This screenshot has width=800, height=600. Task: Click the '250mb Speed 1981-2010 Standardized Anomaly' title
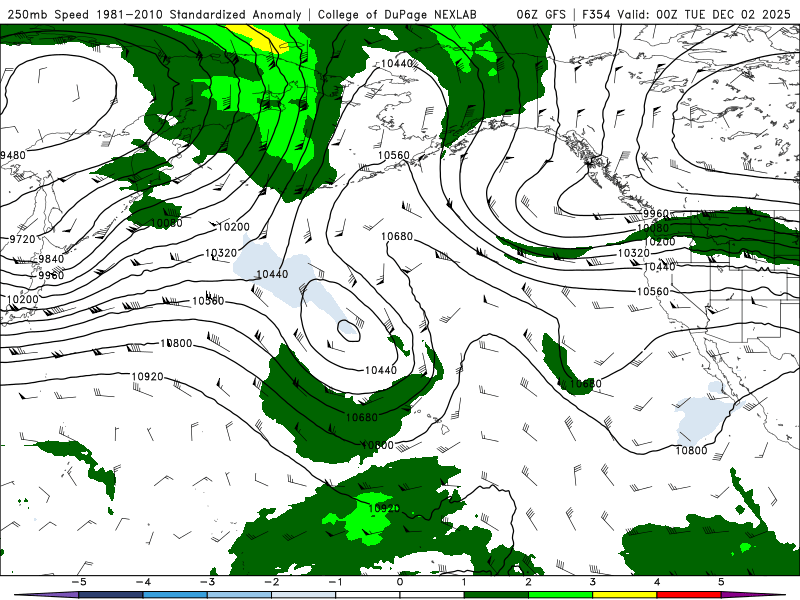coord(154,14)
